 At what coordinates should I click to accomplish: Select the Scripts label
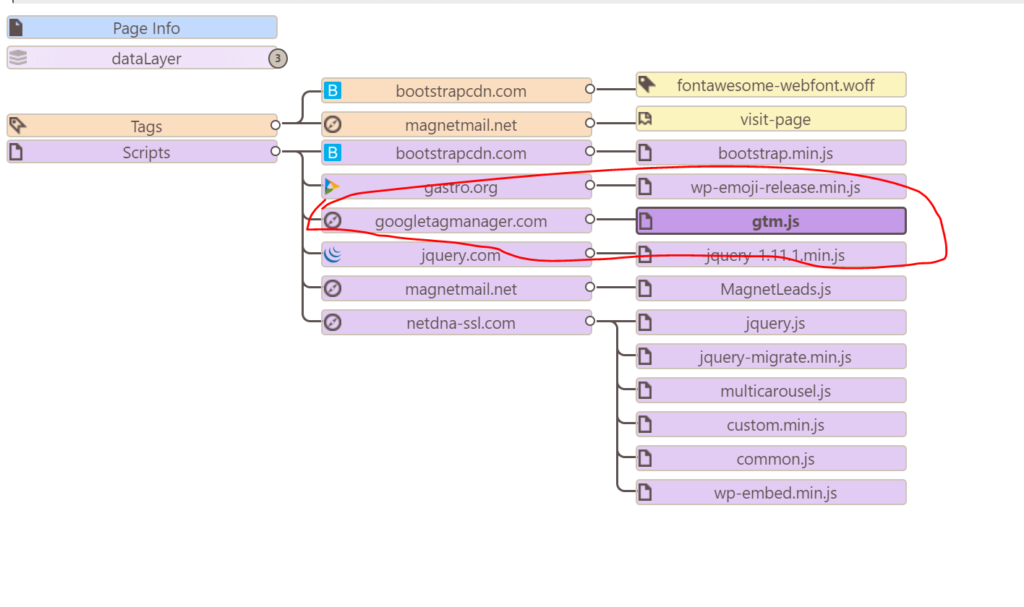(x=146, y=152)
